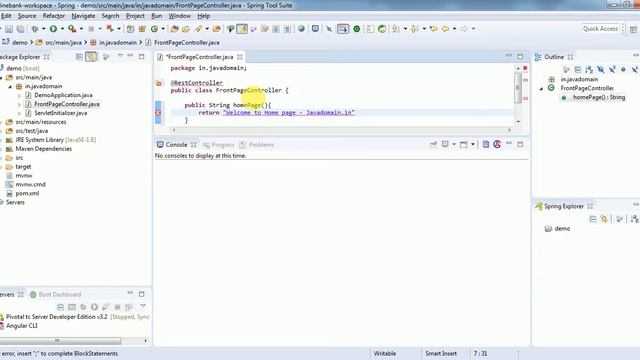Click the Last Edit Location arrow icon
Screen dimensions: 640x360
[x=434, y=29]
